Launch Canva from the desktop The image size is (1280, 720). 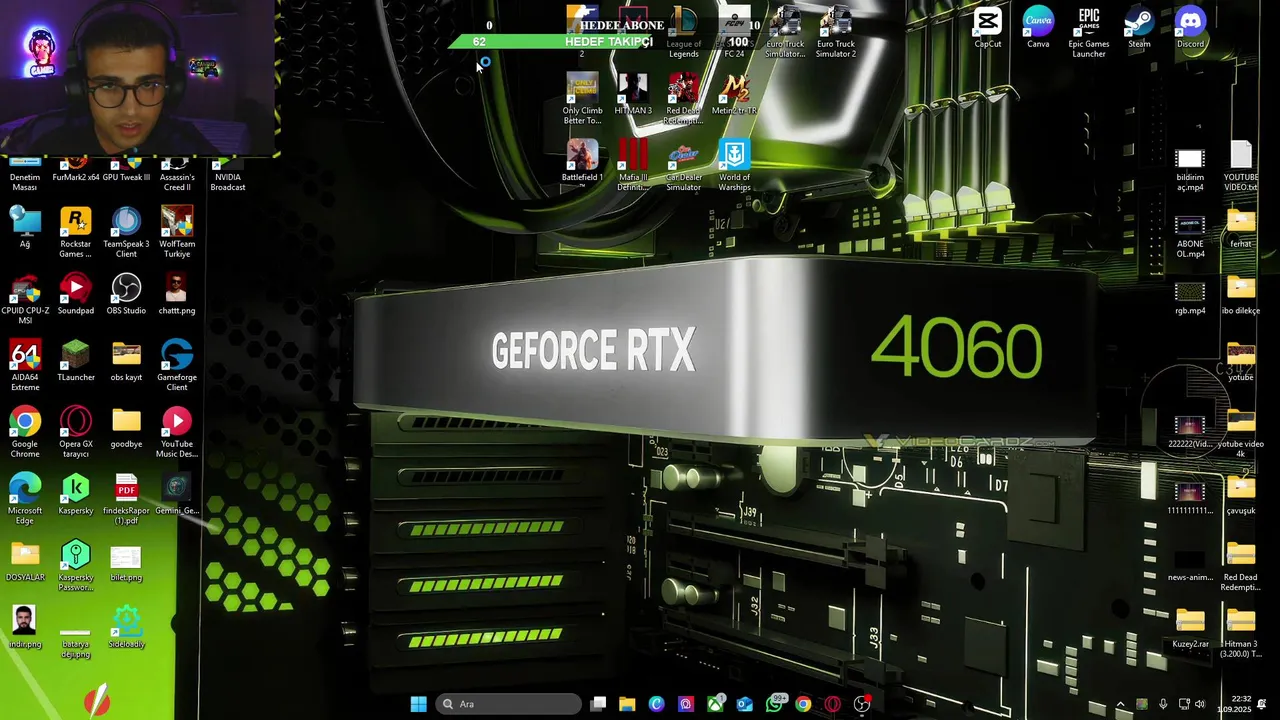pos(1038,28)
